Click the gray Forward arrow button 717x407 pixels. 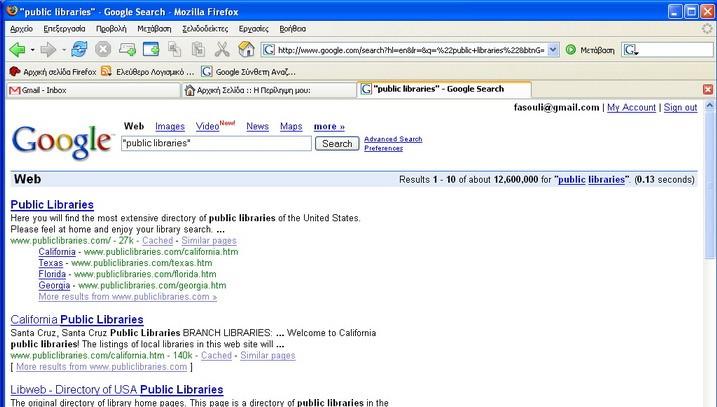click(48, 49)
